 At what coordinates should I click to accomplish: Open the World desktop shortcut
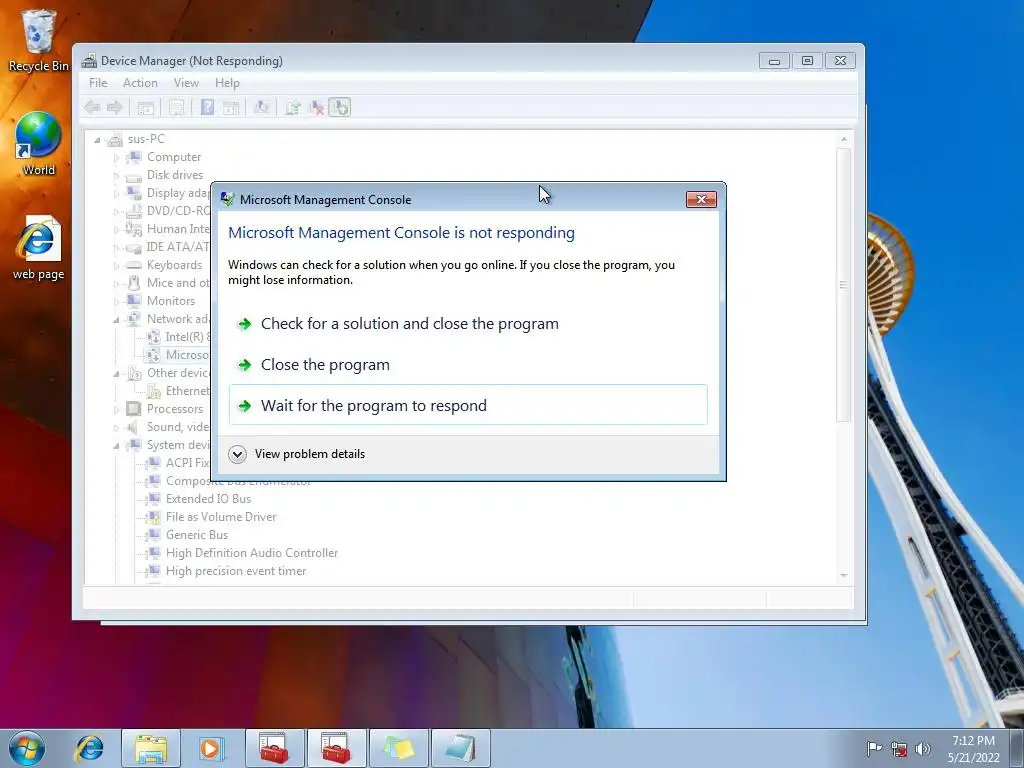[39, 144]
